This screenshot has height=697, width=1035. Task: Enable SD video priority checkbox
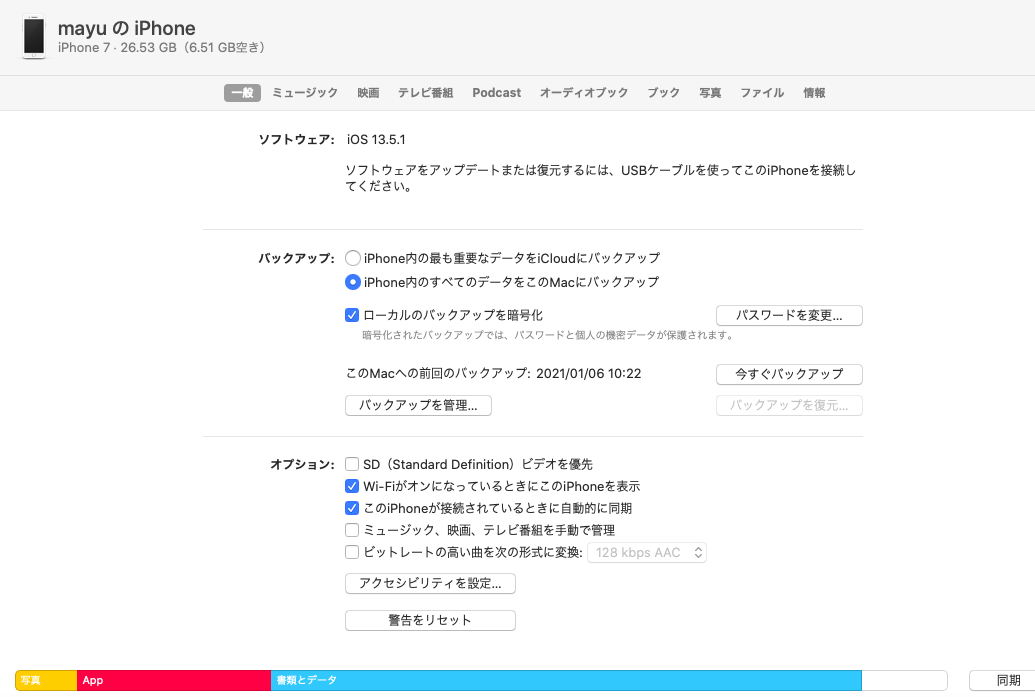point(352,465)
